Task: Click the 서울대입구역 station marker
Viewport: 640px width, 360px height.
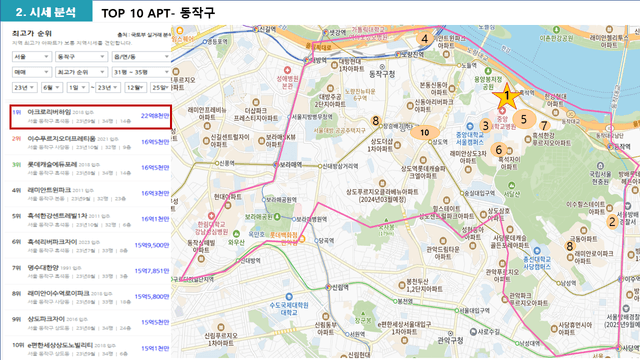Action: (457, 311)
